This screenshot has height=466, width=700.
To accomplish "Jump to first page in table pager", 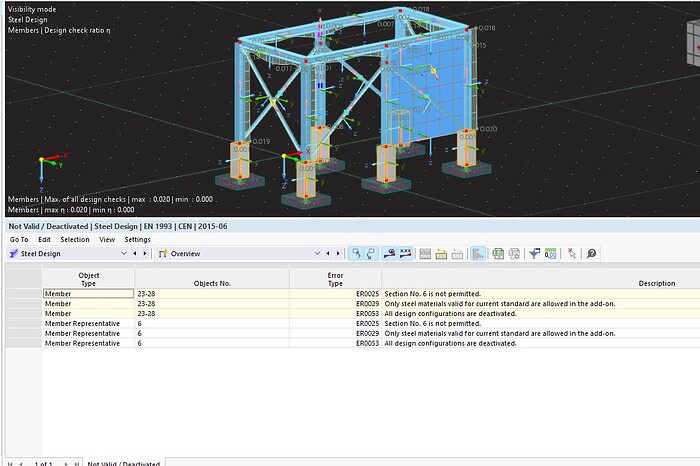I will [10, 464].
